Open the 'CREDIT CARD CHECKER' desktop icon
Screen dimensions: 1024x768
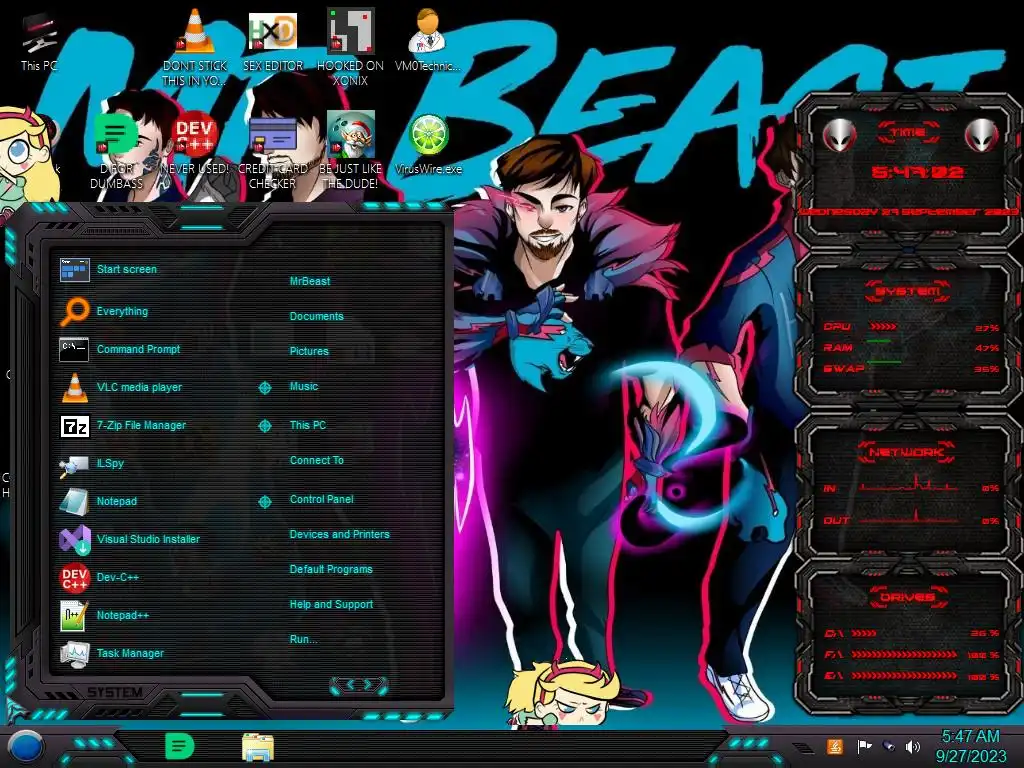tap(273, 150)
